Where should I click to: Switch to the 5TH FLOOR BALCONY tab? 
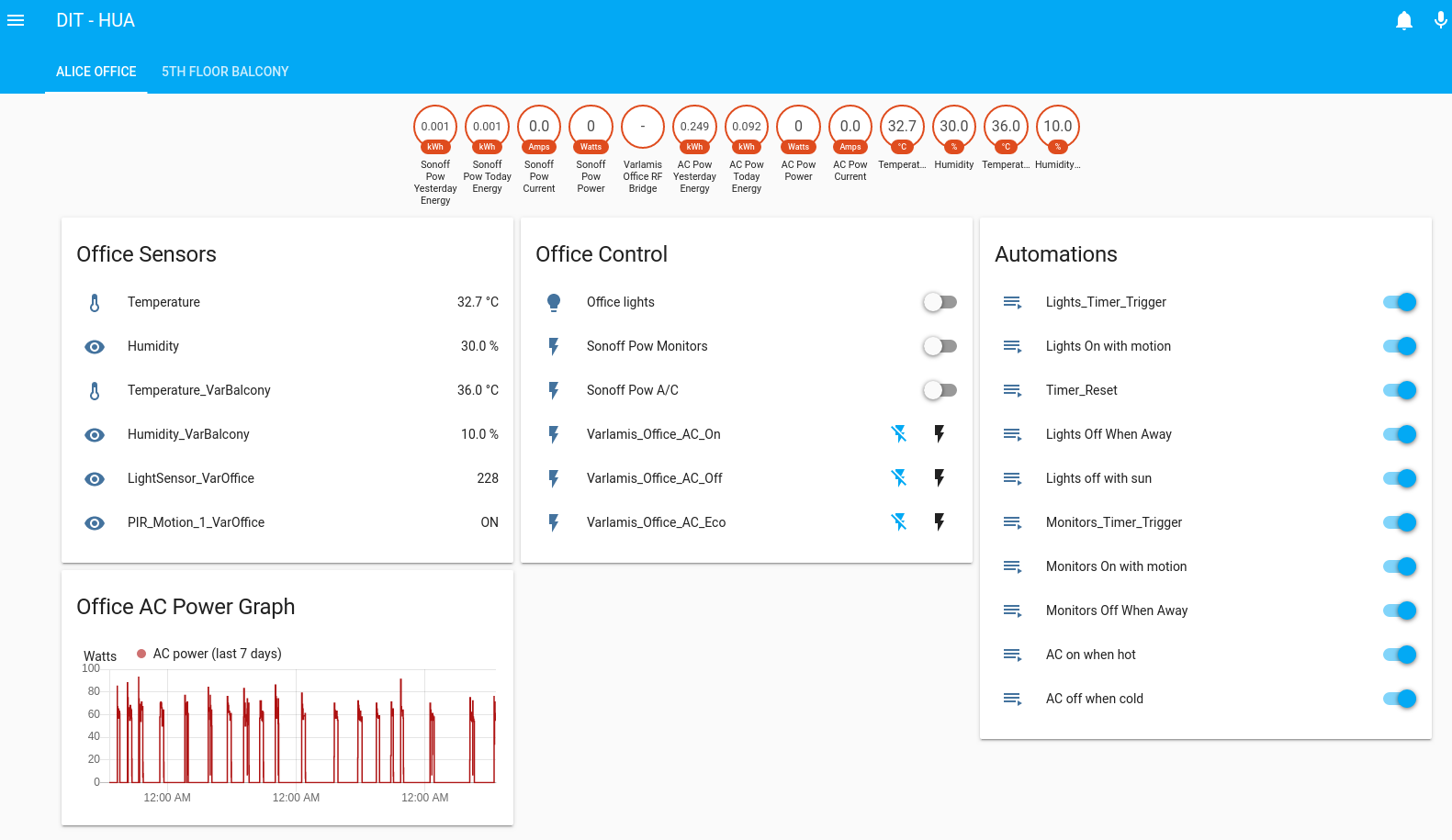tap(225, 72)
